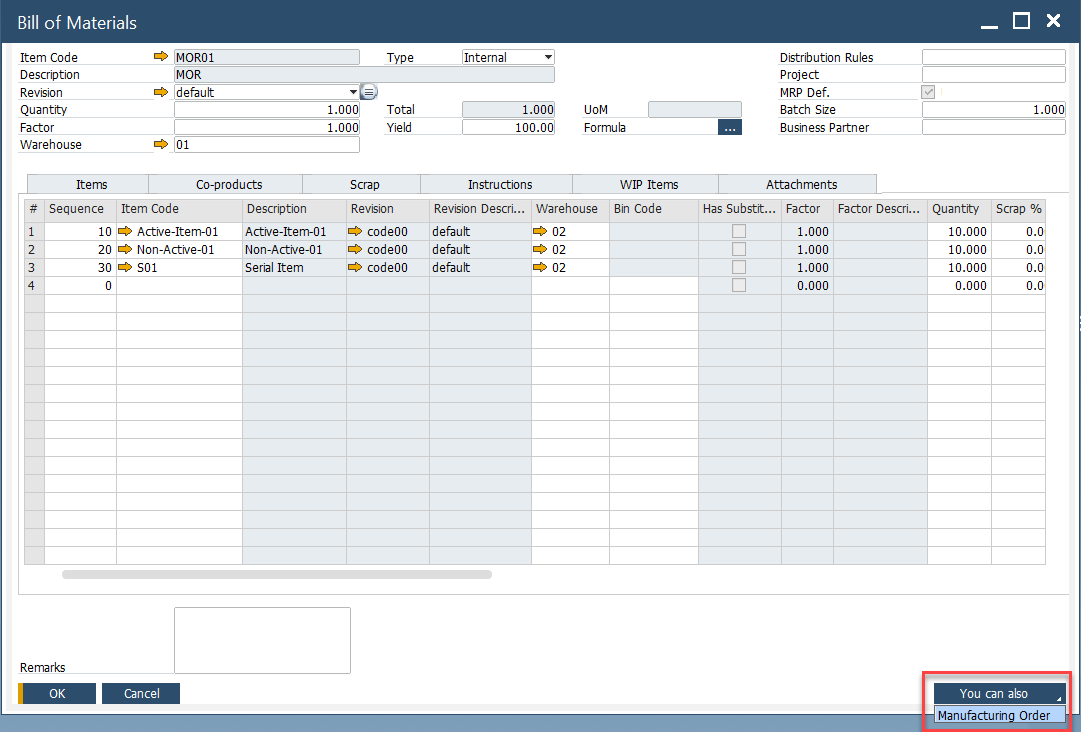The width and height of the screenshot is (1081, 732).
Task: Expand the Revision dropdown showing default
Action: pos(353,92)
